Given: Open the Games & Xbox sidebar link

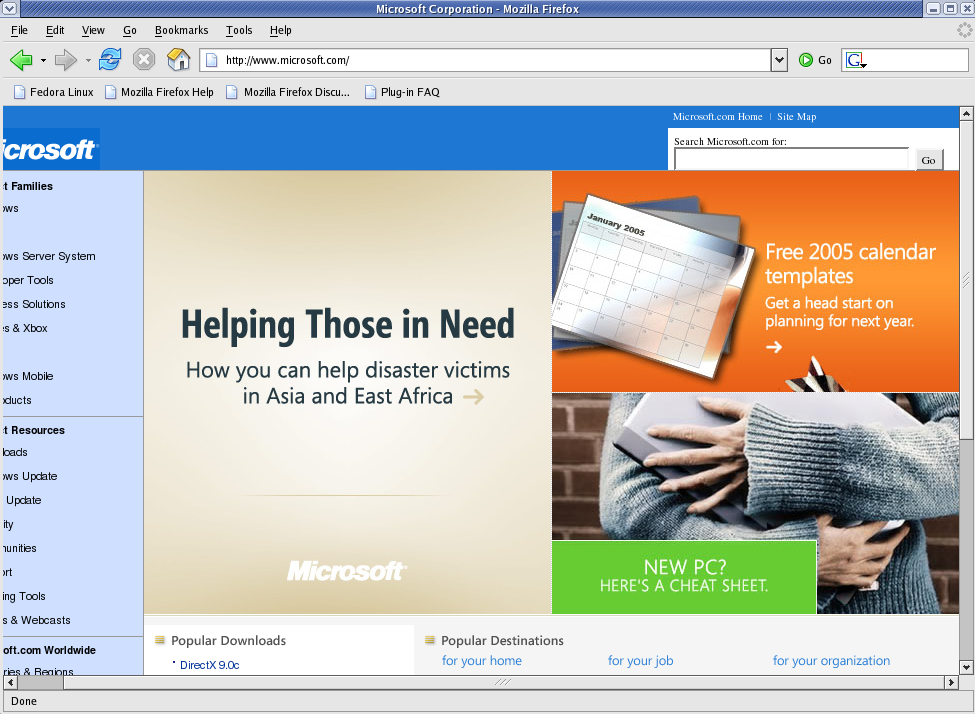Looking at the screenshot, I should click(25, 328).
